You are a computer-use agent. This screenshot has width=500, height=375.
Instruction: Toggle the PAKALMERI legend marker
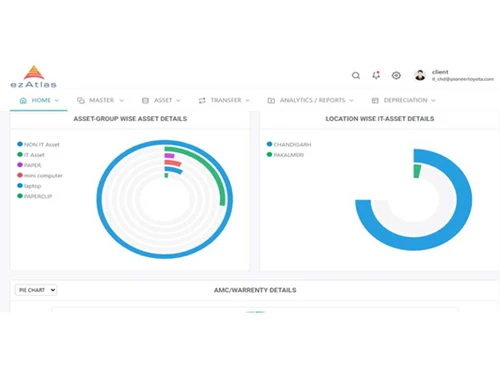[269, 154]
